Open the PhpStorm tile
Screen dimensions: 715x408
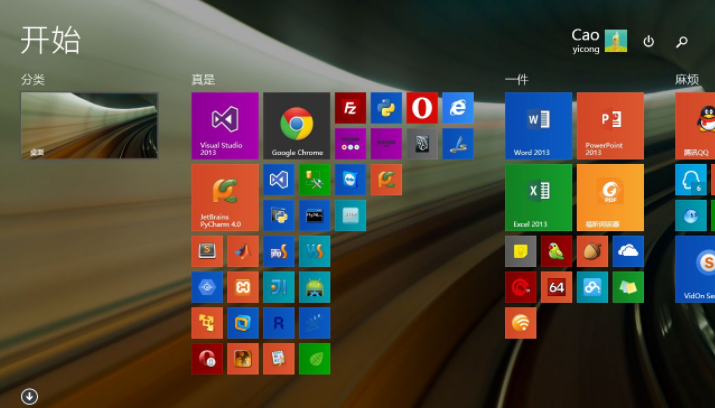click(279, 251)
